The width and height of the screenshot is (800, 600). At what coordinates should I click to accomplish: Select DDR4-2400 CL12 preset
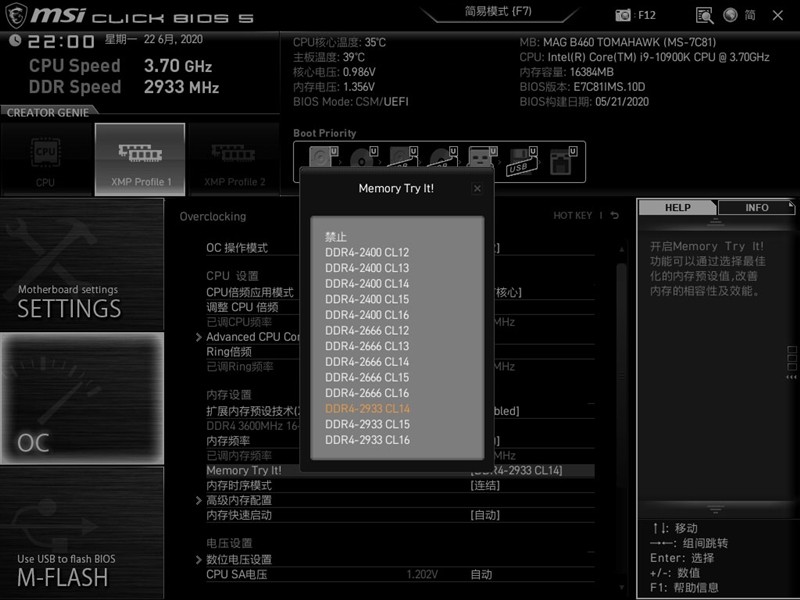pyautogui.click(x=367, y=252)
